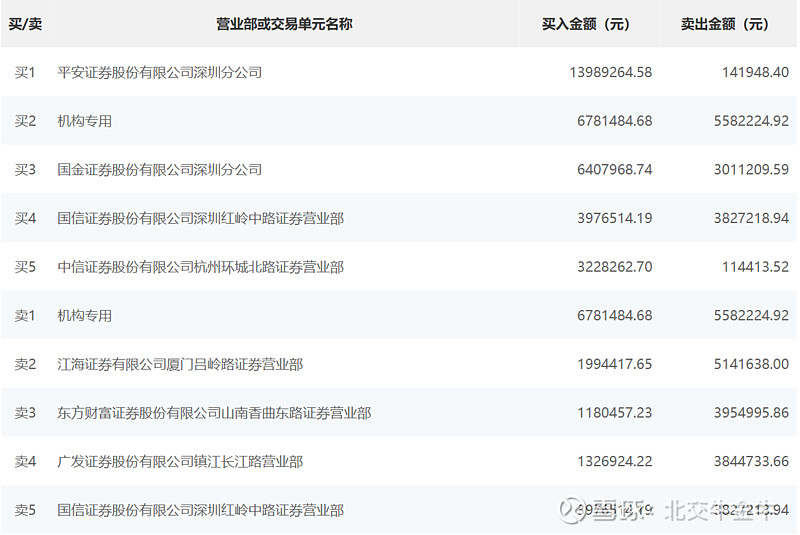Select buy amount 6781484.68 in 买2 row
Screen dimensions: 800x535
[x=615, y=121]
